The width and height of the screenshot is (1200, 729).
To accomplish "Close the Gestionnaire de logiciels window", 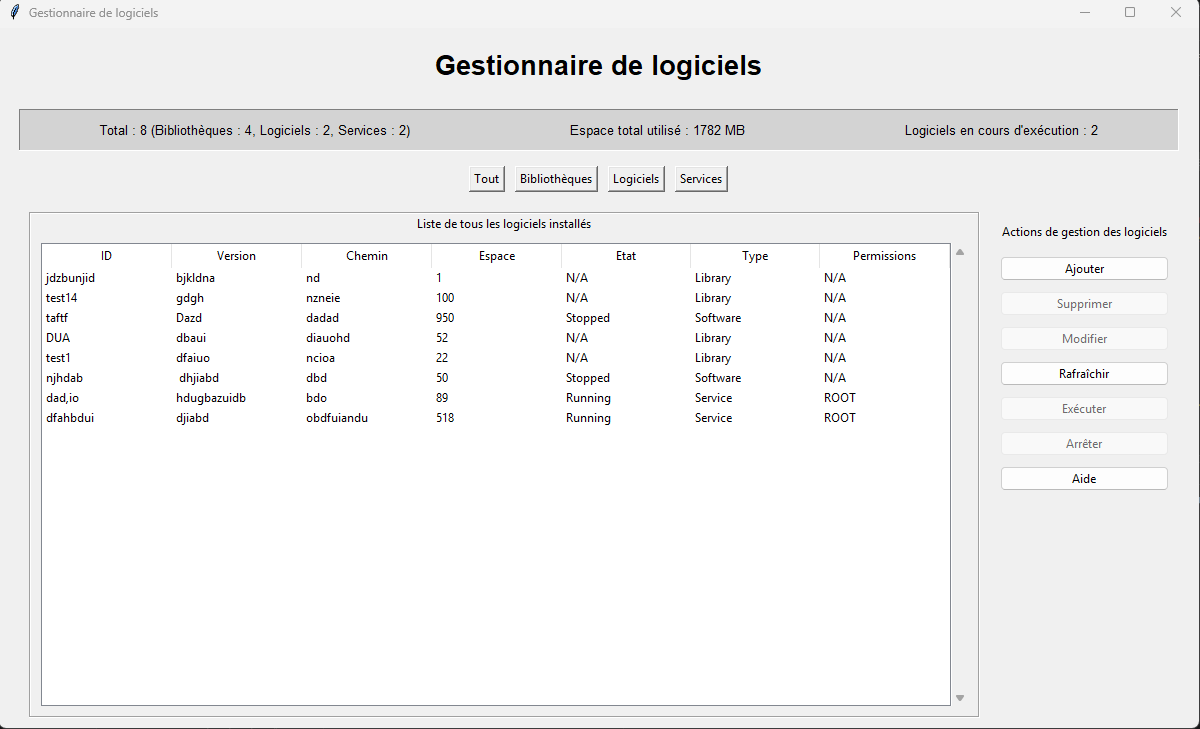I will 1176,13.
